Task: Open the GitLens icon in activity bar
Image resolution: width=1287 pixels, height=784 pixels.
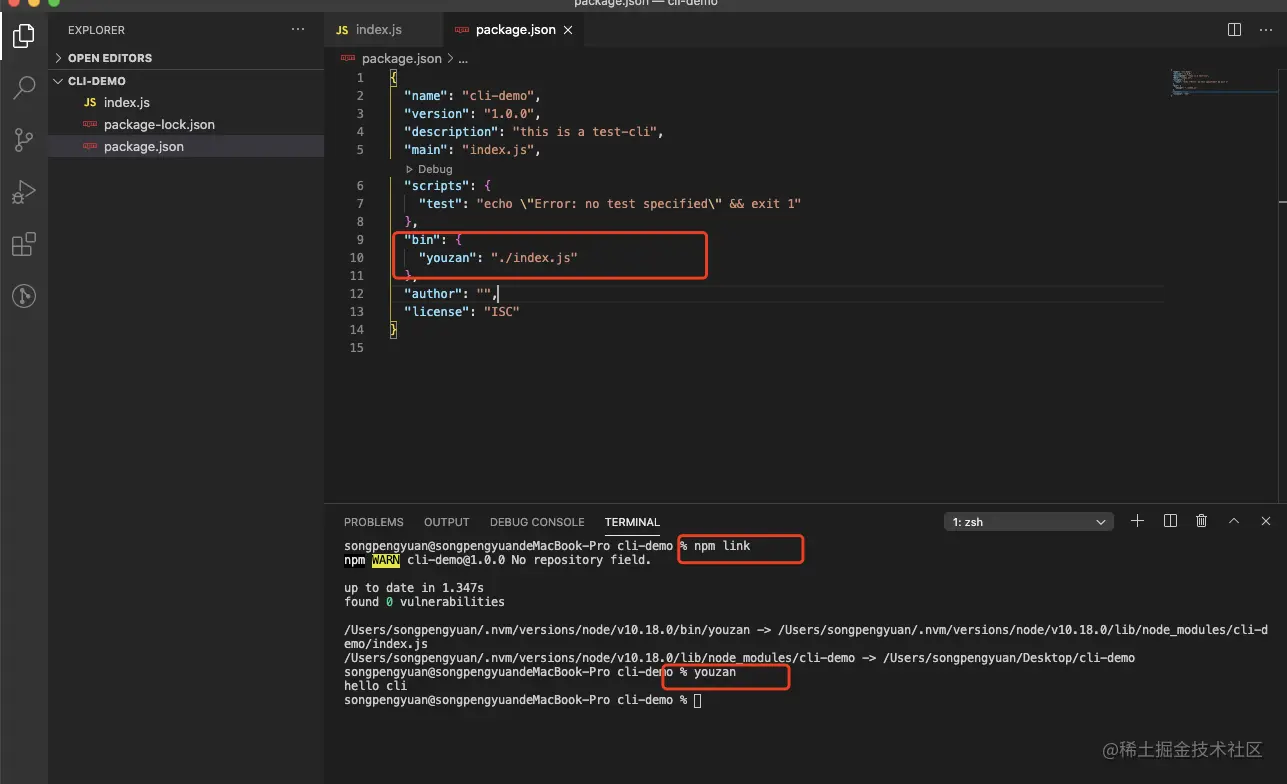Action: (x=23, y=296)
